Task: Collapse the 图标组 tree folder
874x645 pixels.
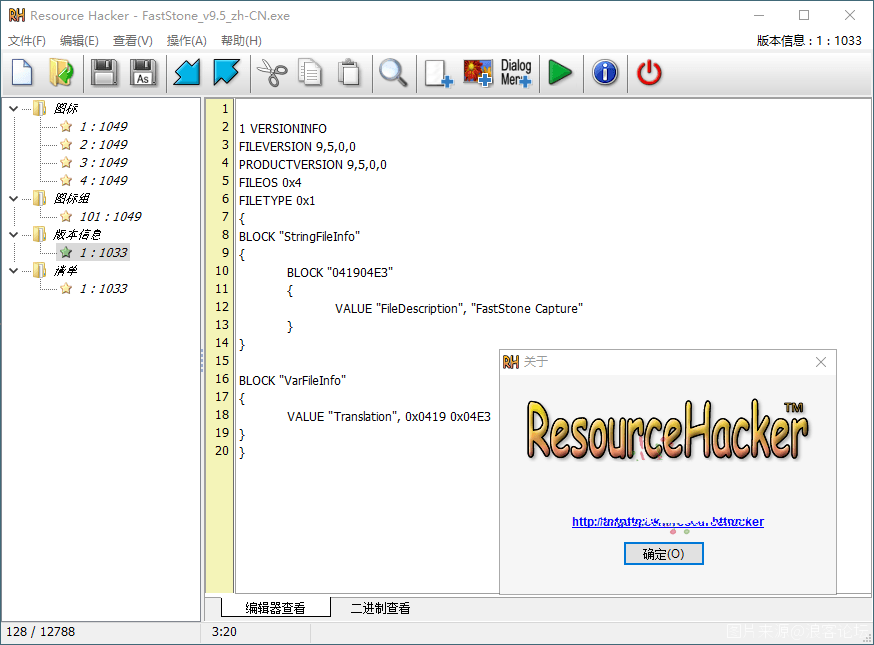Action: point(13,198)
